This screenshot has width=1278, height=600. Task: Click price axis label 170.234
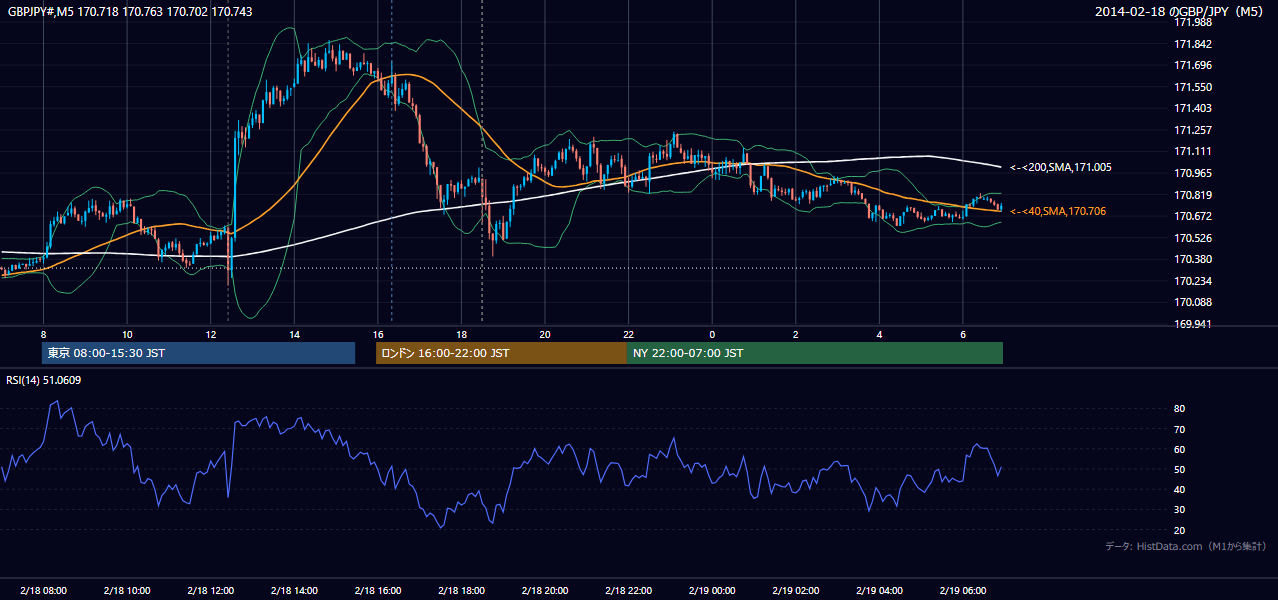1193,281
